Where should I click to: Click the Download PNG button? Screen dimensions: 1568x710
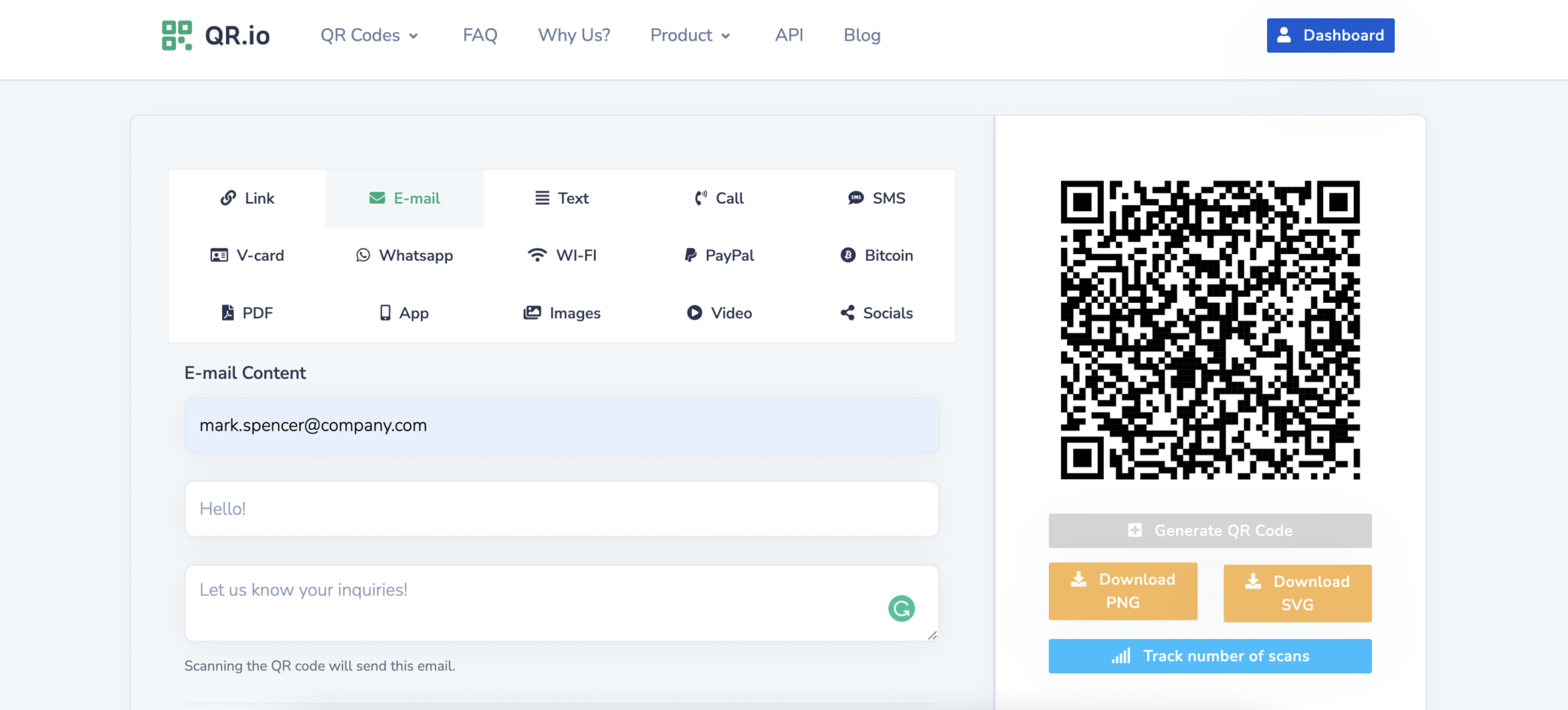coord(1122,591)
